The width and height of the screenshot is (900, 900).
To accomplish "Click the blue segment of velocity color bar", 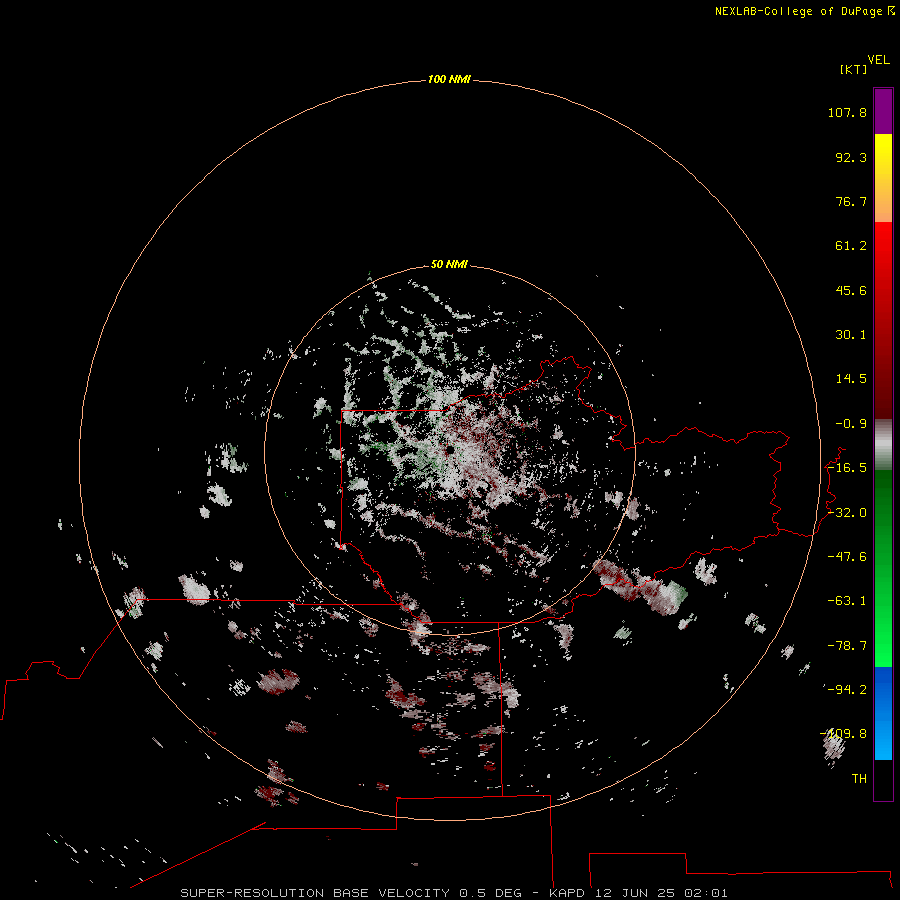I will point(883,713).
